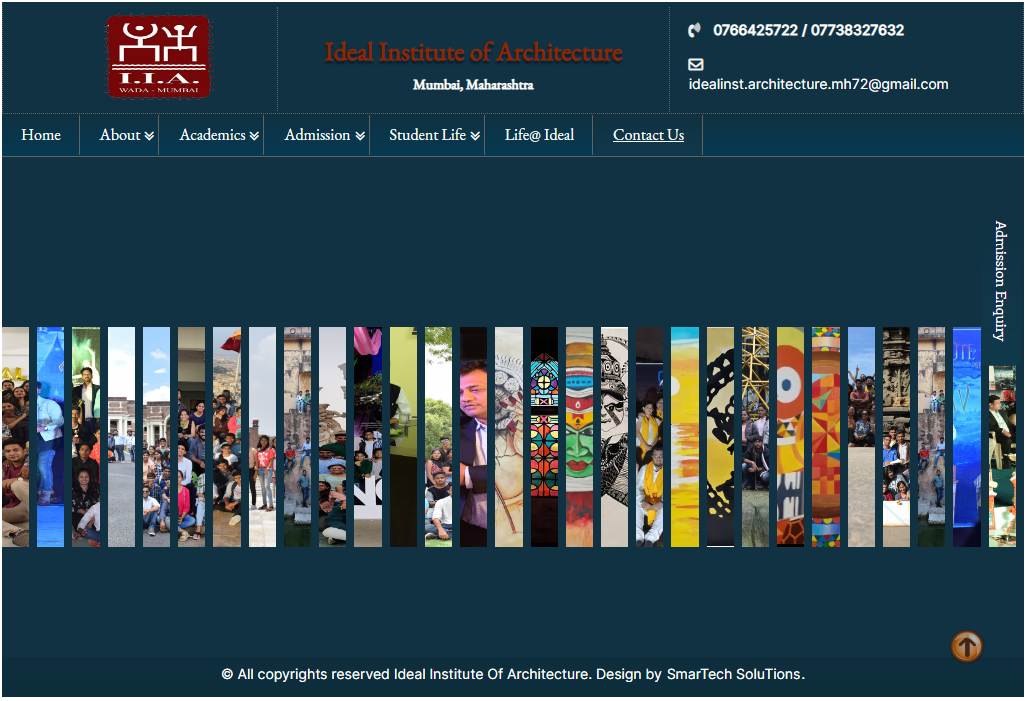
Task: Click the envelope email icon
Action: click(x=696, y=64)
